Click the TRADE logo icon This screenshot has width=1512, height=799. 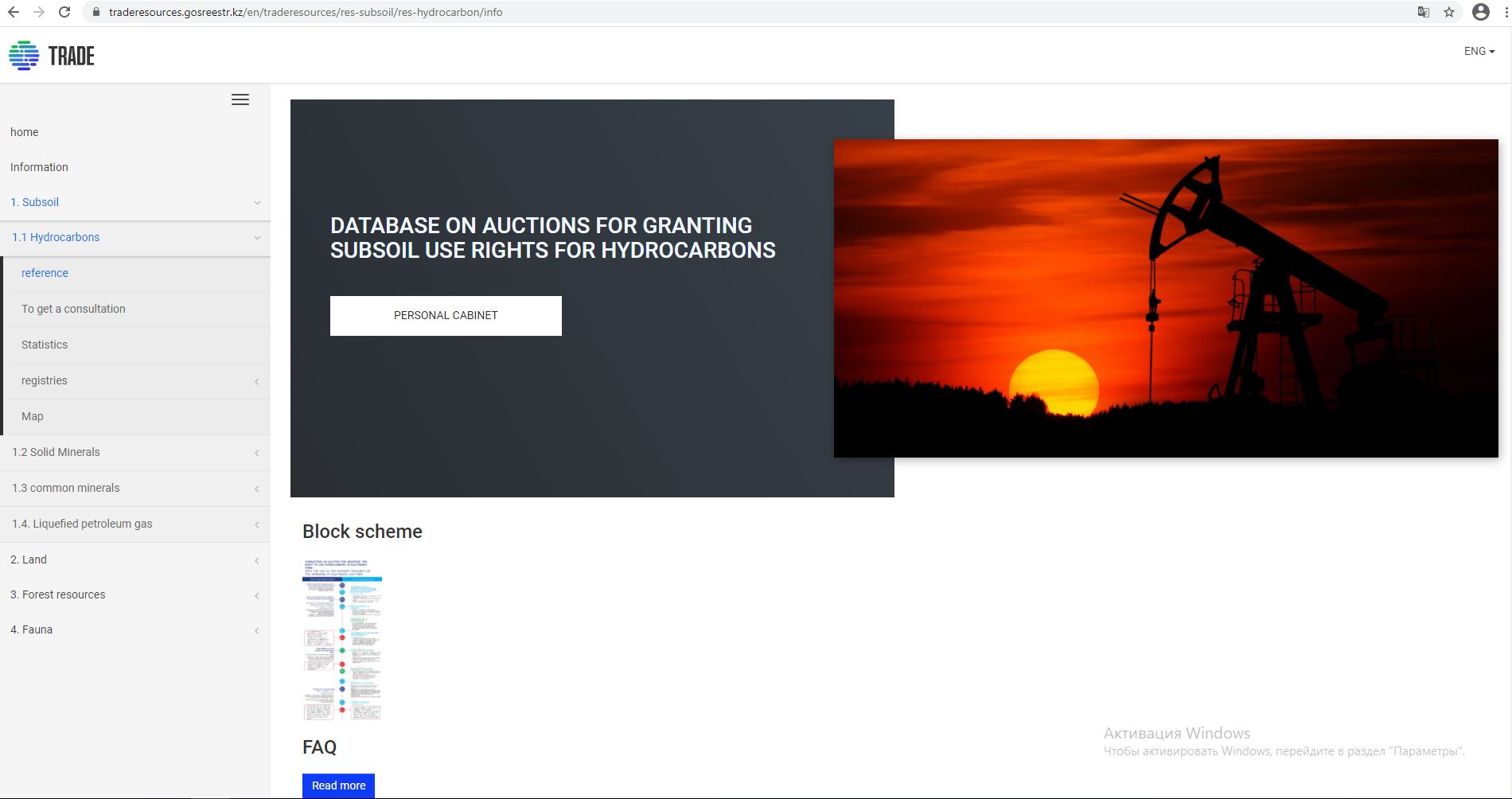(24, 56)
